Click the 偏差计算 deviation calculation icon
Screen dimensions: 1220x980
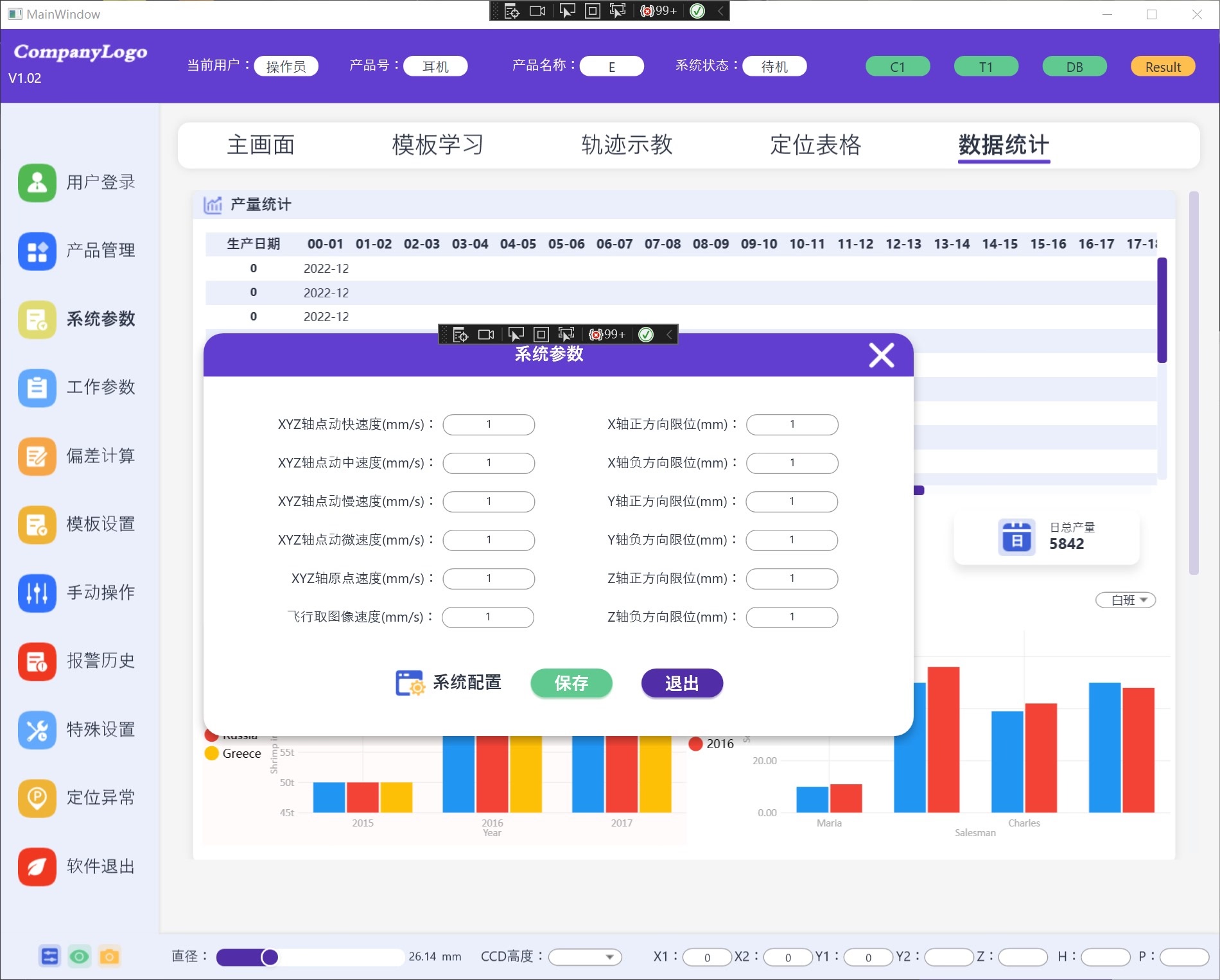[x=37, y=457]
